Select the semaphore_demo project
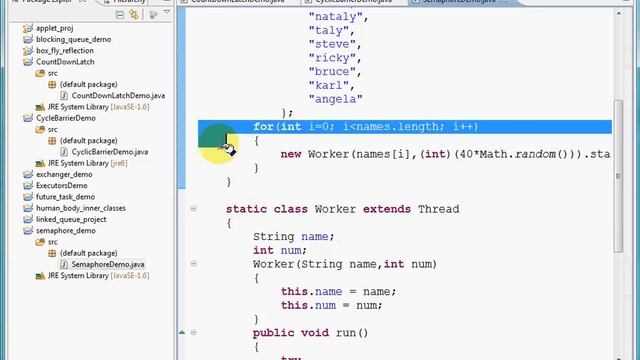Image resolution: width=640 pixels, height=360 pixels. coord(66,231)
